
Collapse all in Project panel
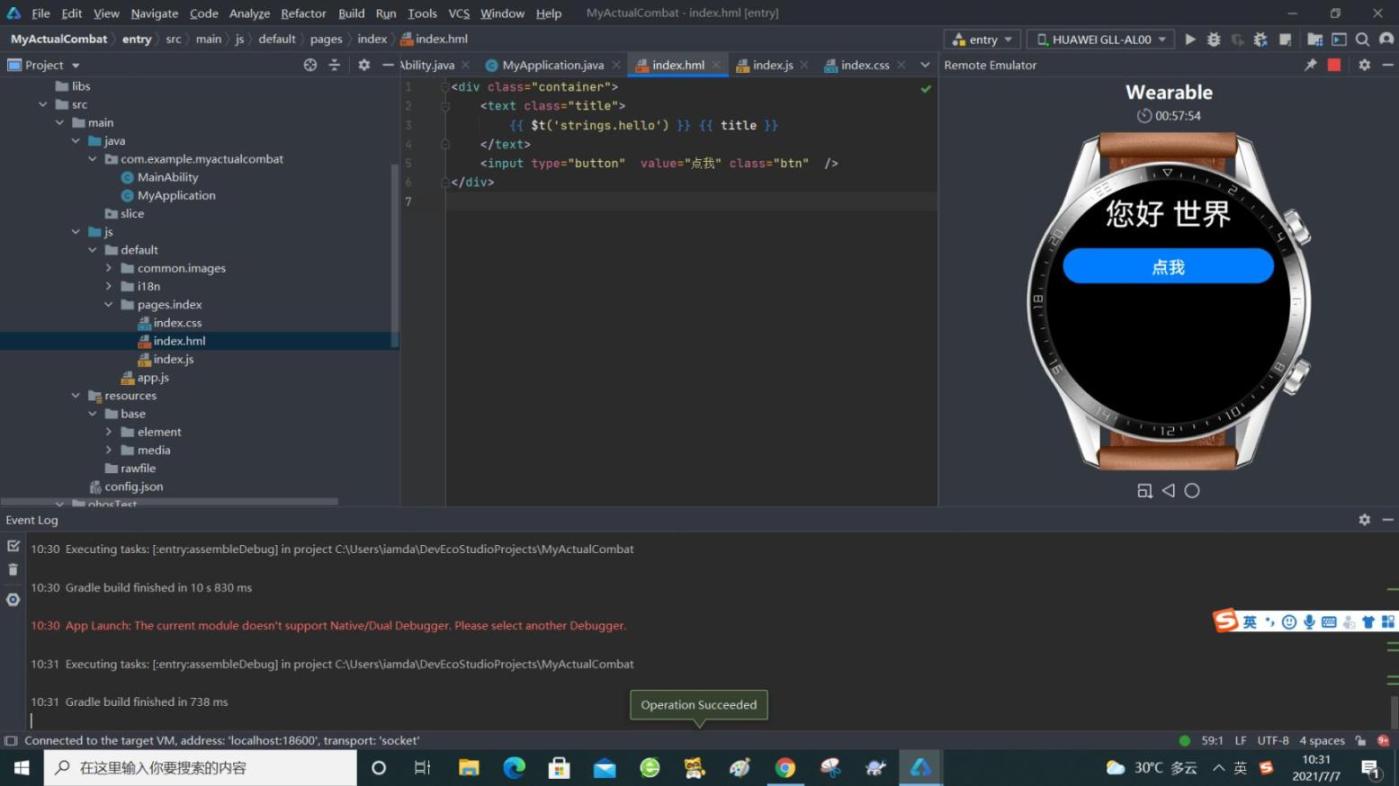tap(334, 65)
